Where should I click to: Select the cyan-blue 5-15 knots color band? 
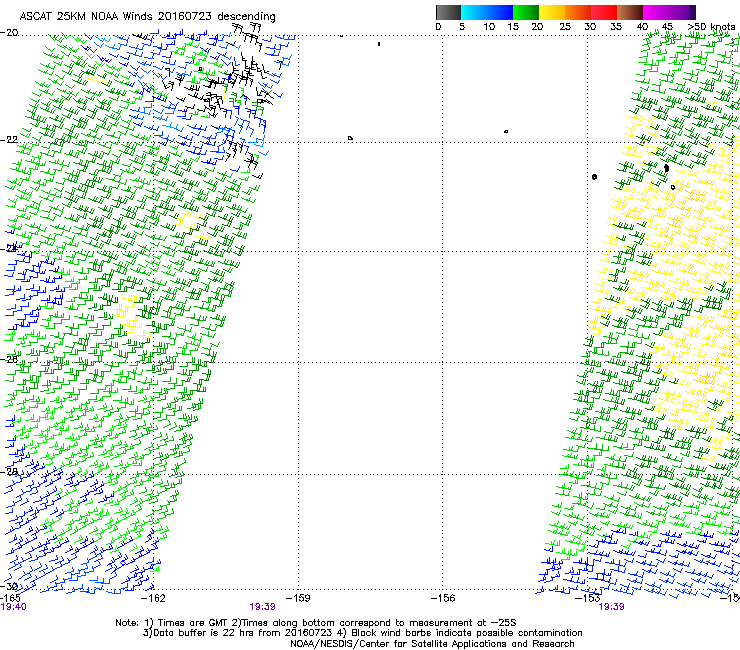[x=487, y=12]
